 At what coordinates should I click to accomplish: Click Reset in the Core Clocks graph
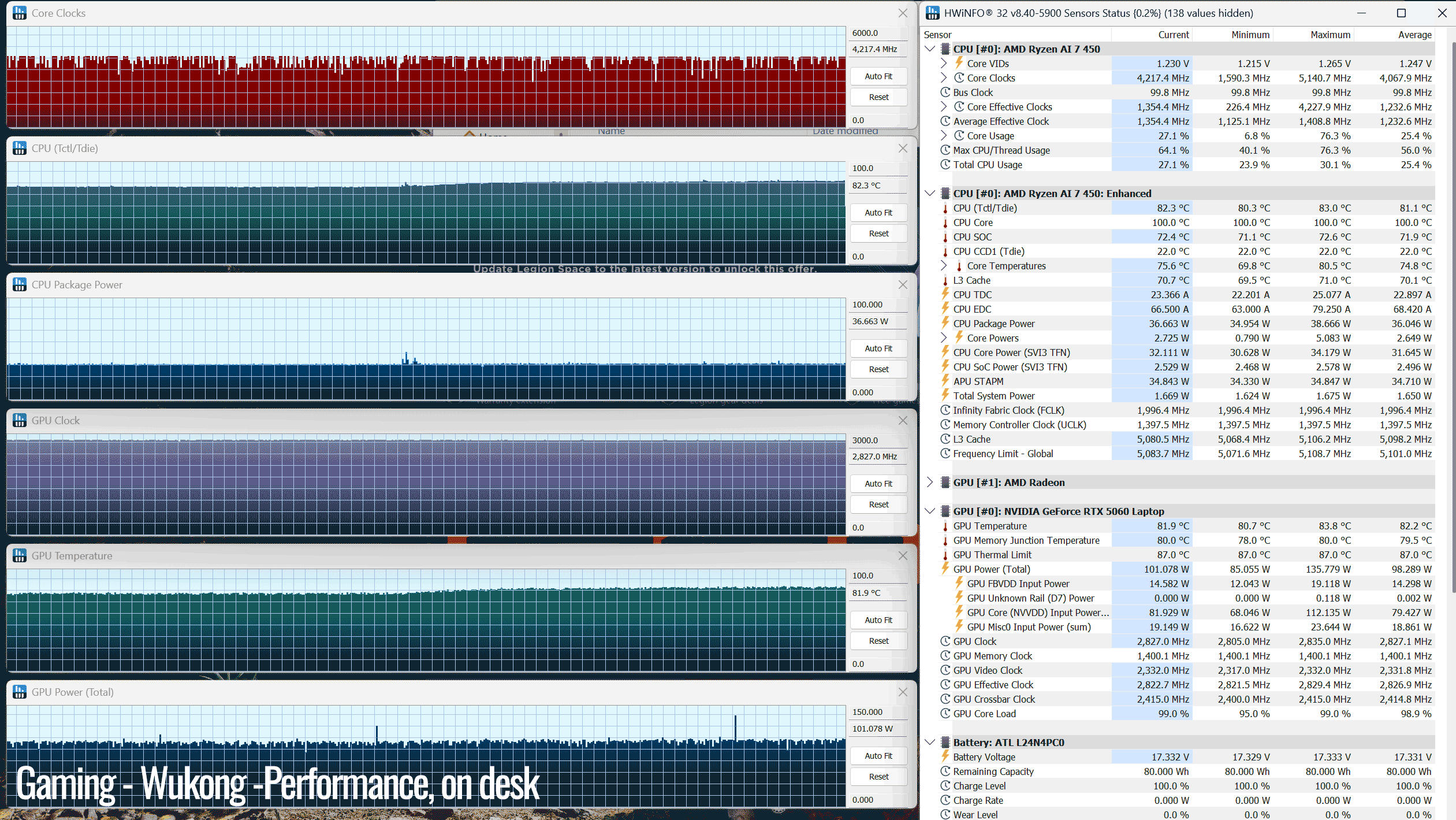click(x=878, y=97)
